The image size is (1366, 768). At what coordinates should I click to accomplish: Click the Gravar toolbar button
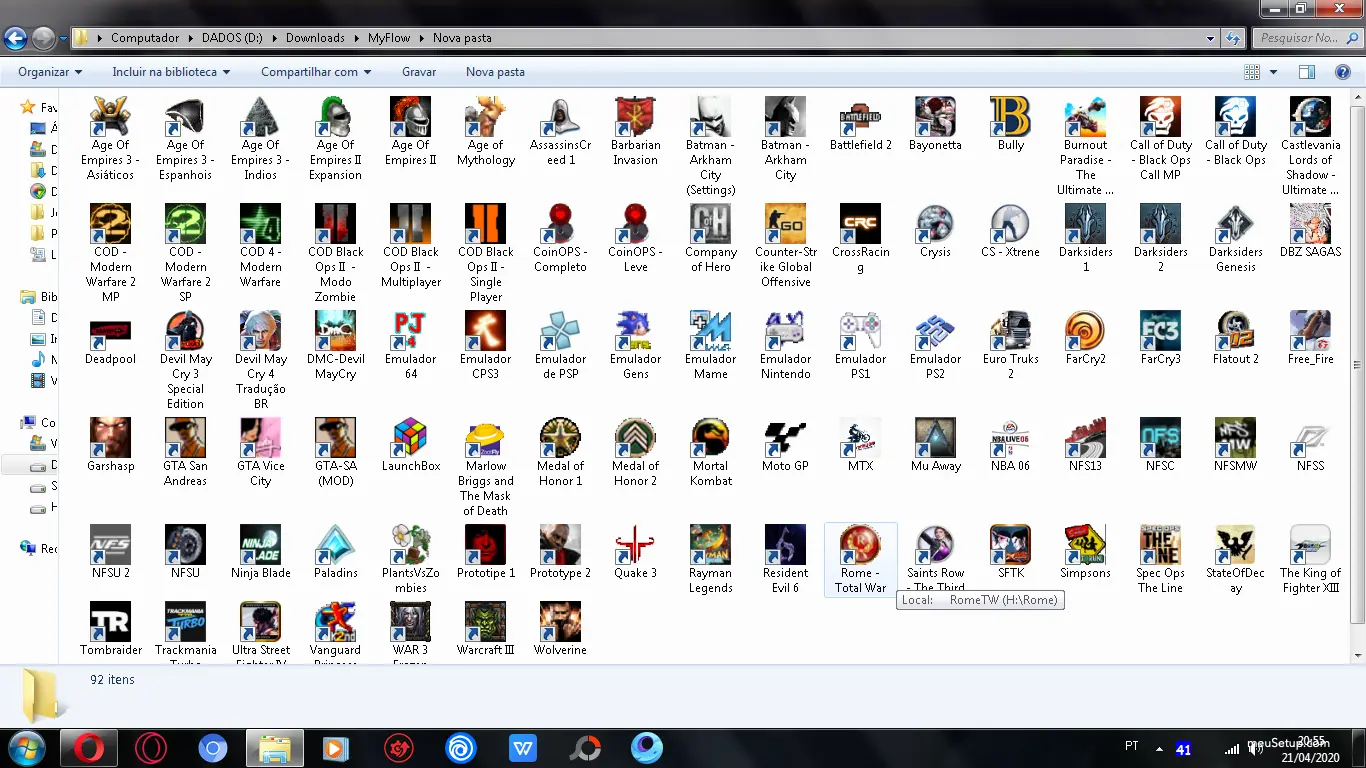[x=419, y=72]
